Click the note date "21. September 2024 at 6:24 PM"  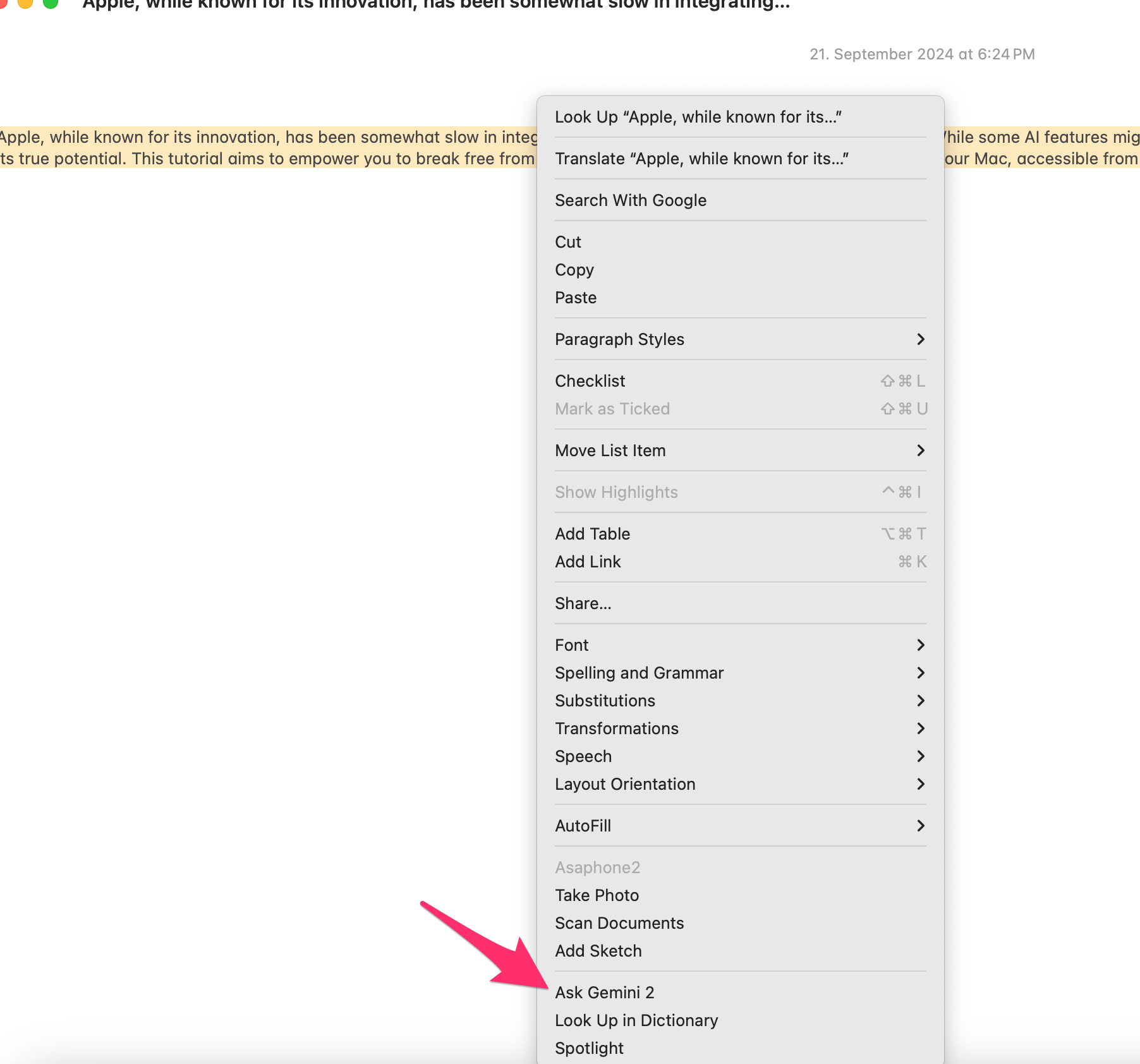922,54
